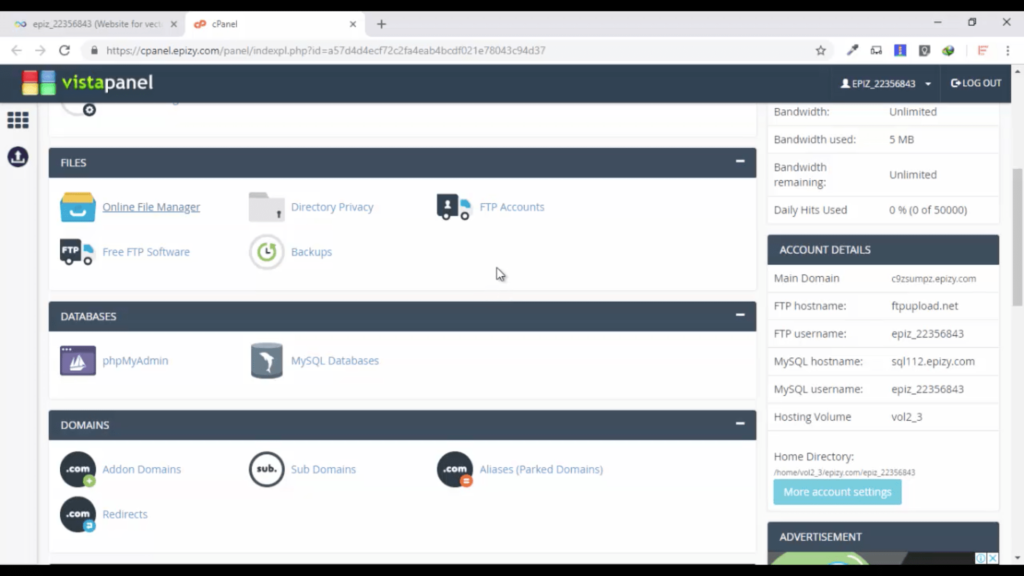1024x576 pixels.
Task: Go forward in browser history
Action: (40, 50)
